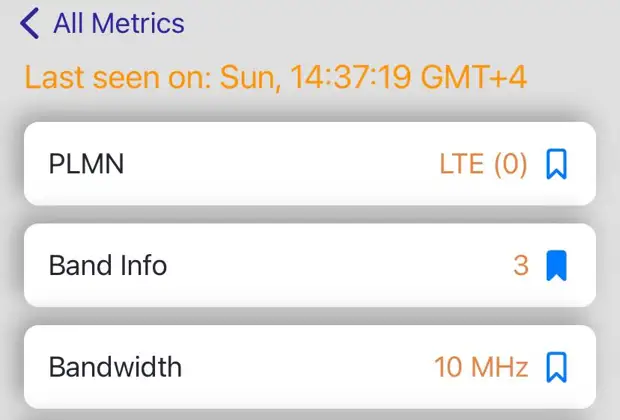Select the Bandwidth label text
The image size is (620, 420).
[115, 367]
